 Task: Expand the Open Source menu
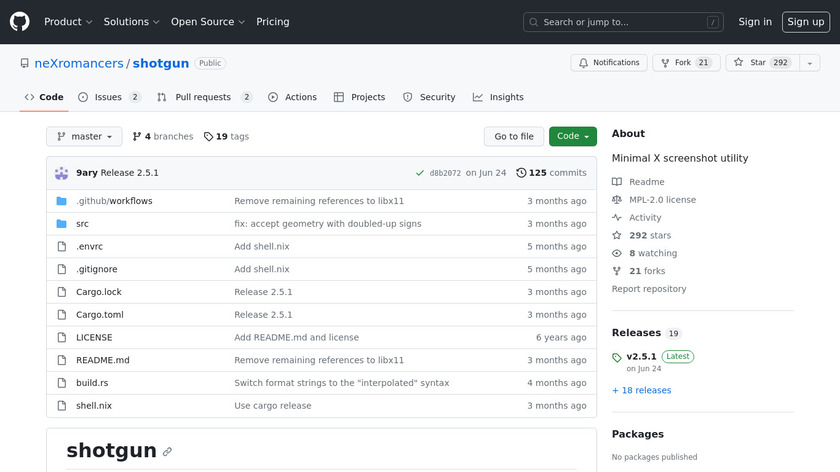tap(207, 22)
